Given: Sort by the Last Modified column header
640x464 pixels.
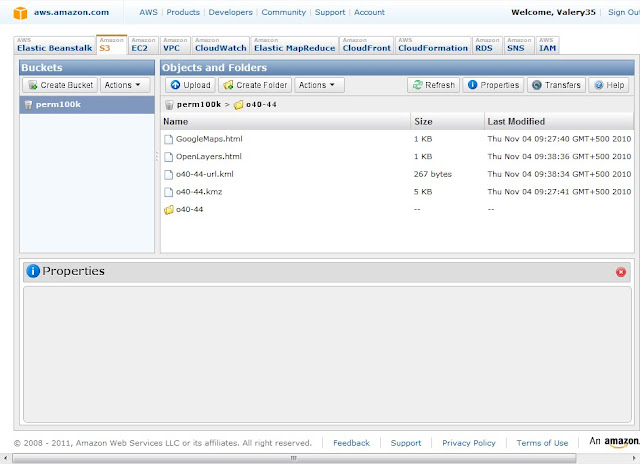Looking at the screenshot, I should [559, 122].
